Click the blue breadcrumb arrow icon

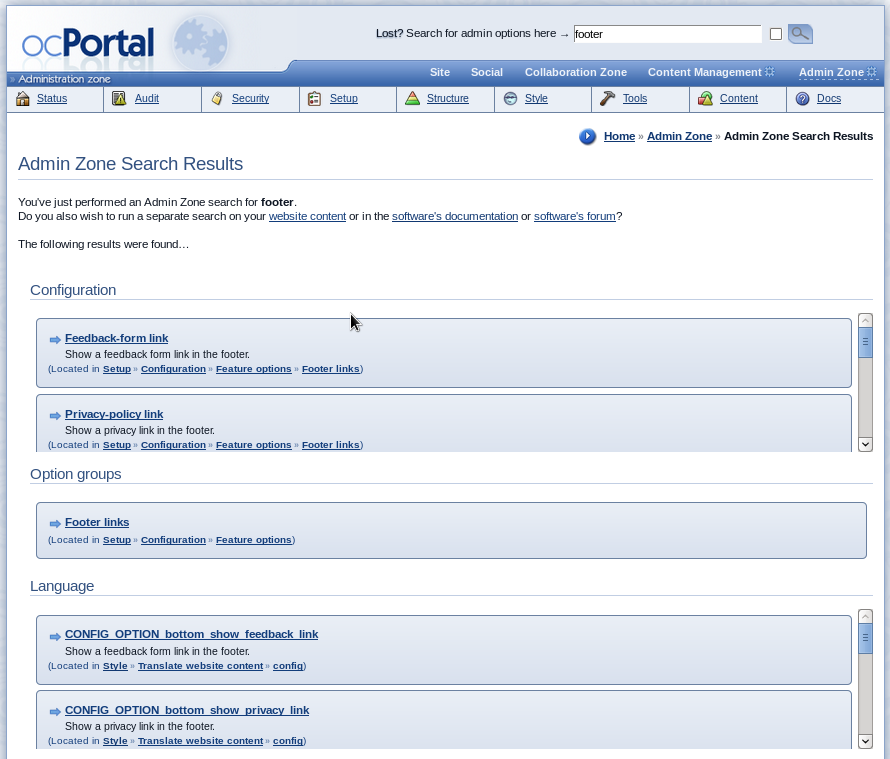click(x=588, y=137)
